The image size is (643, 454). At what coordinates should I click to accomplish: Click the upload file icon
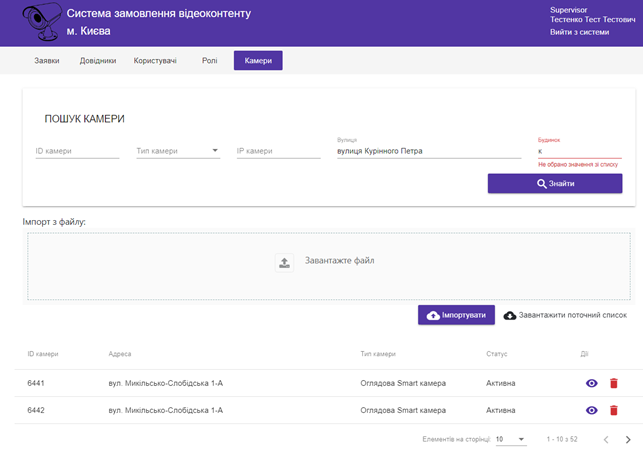[x=284, y=262]
